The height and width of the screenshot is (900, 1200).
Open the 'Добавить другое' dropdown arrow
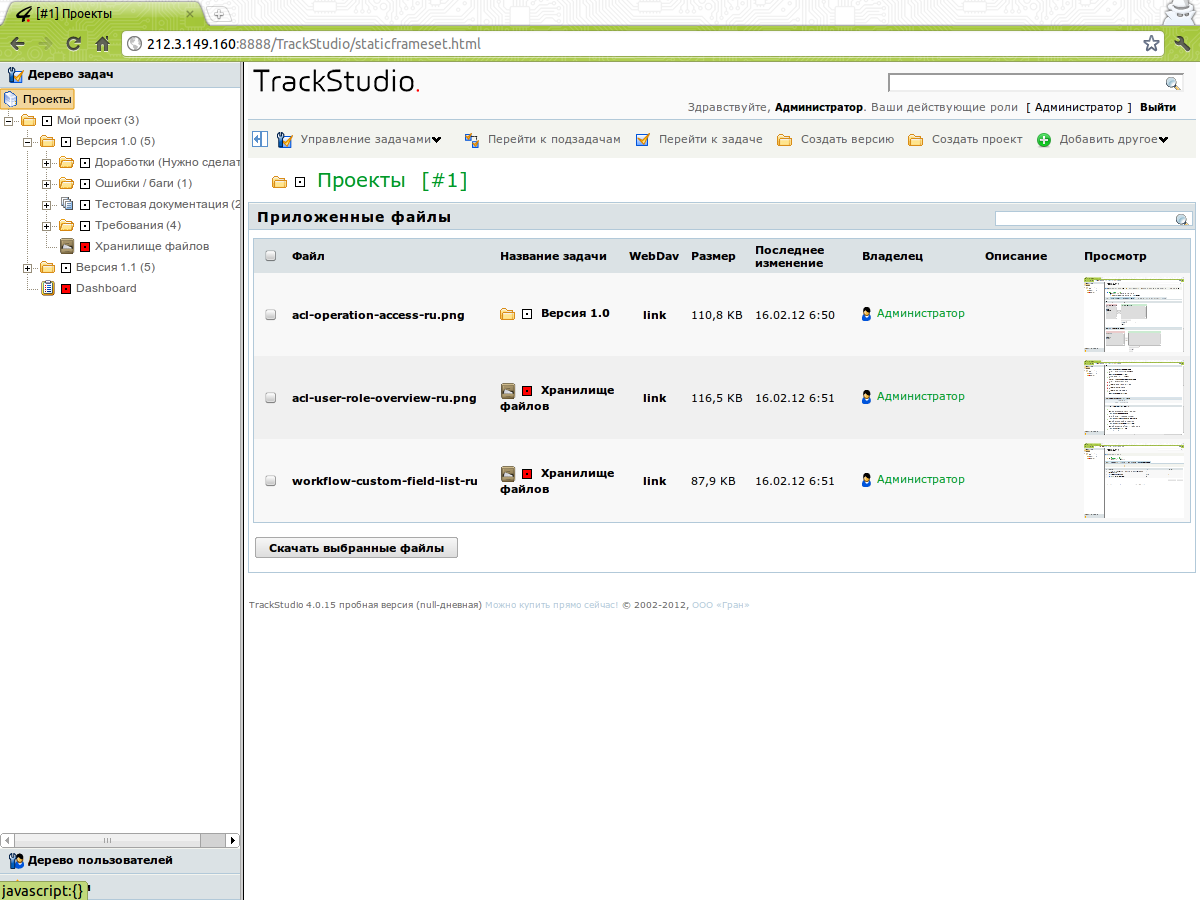tap(1163, 140)
